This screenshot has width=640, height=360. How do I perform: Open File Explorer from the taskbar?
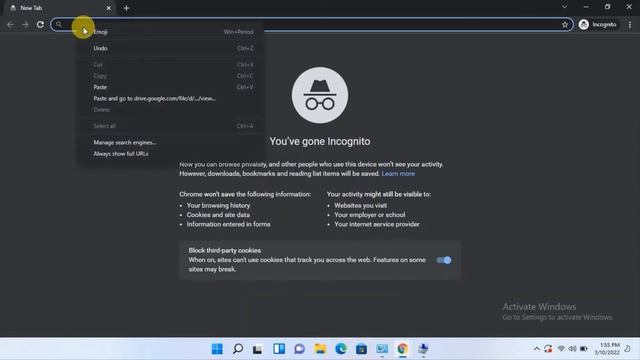(x=320, y=349)
